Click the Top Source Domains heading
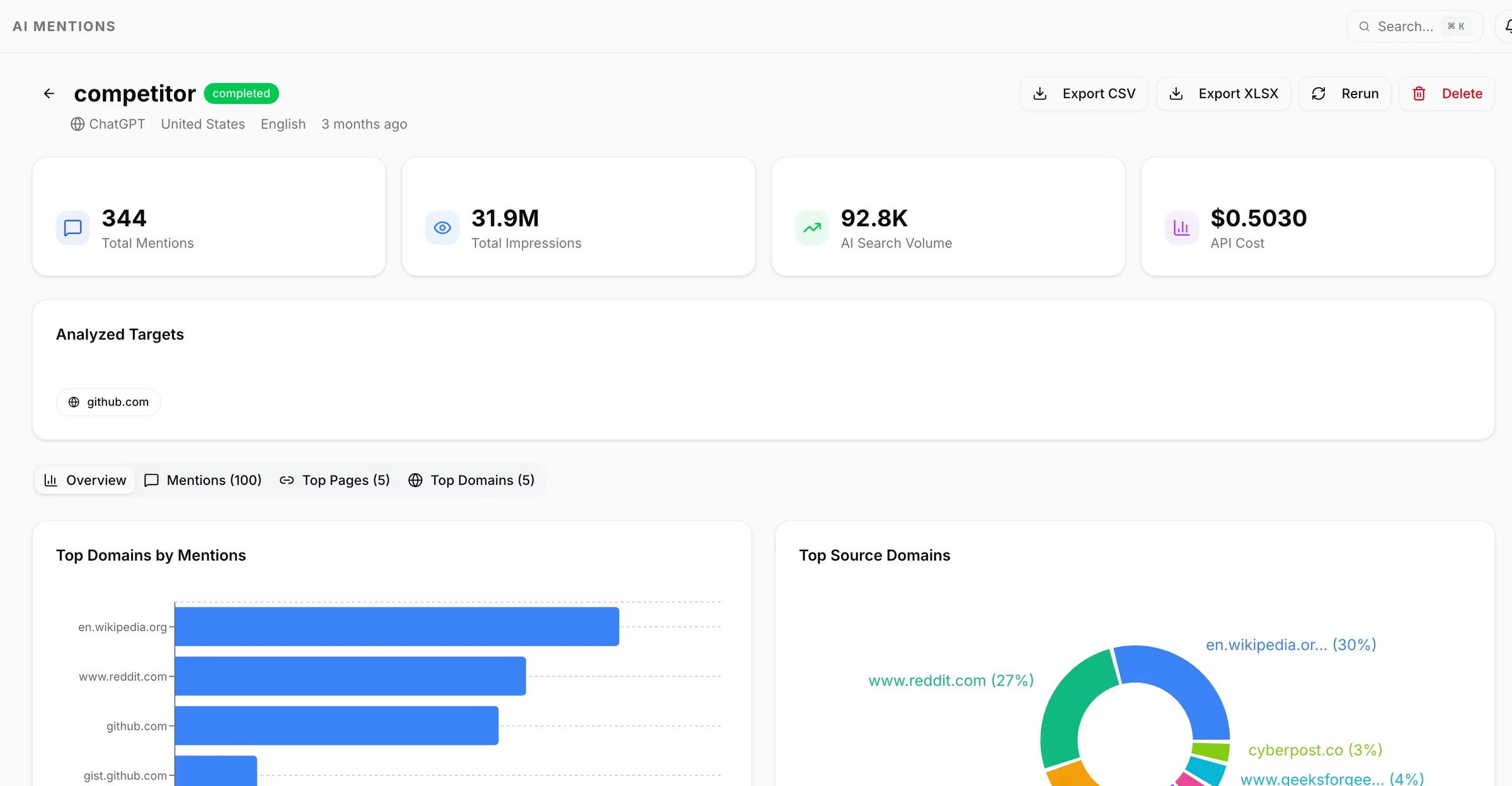The height and width of the screenshot is (786, 1512). point(874,555)
